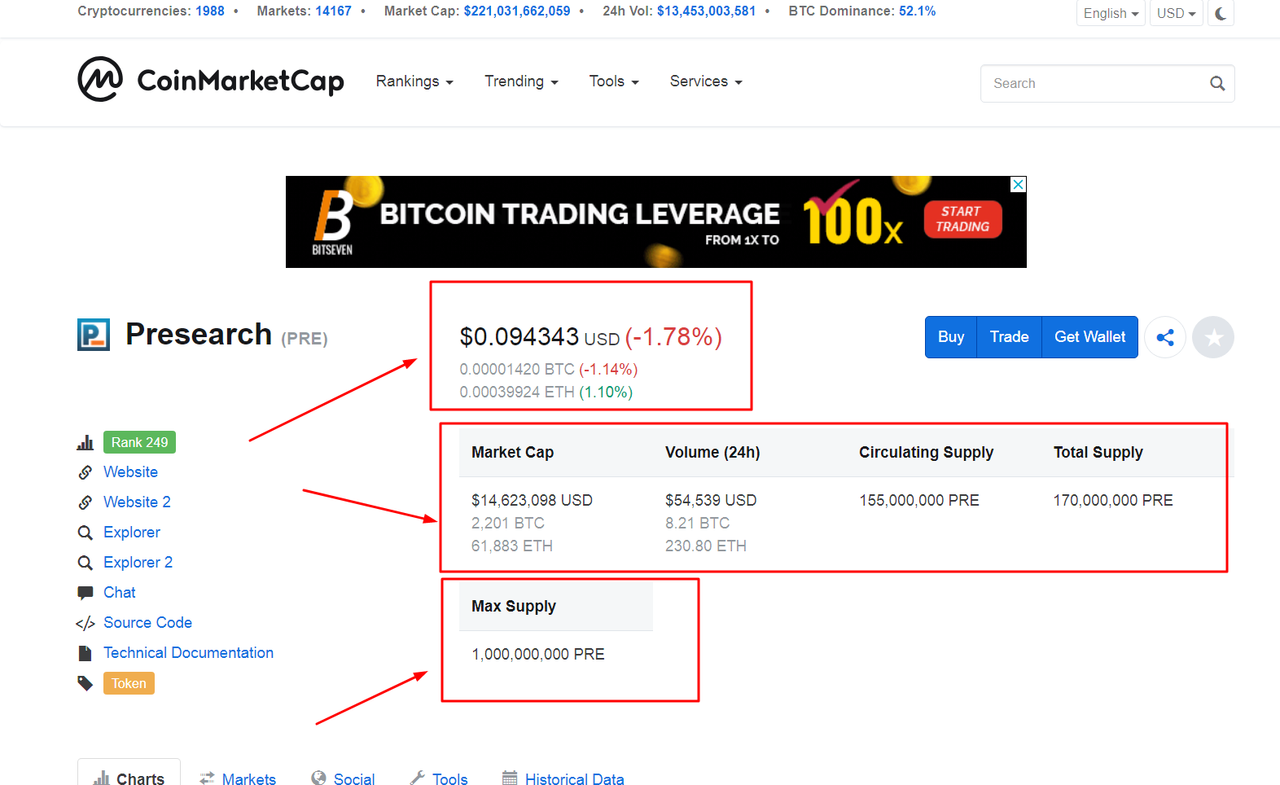Open the USD currency selector
Image resolution: width=1280 pixels, height=785 pixels.
point(1176,13)
